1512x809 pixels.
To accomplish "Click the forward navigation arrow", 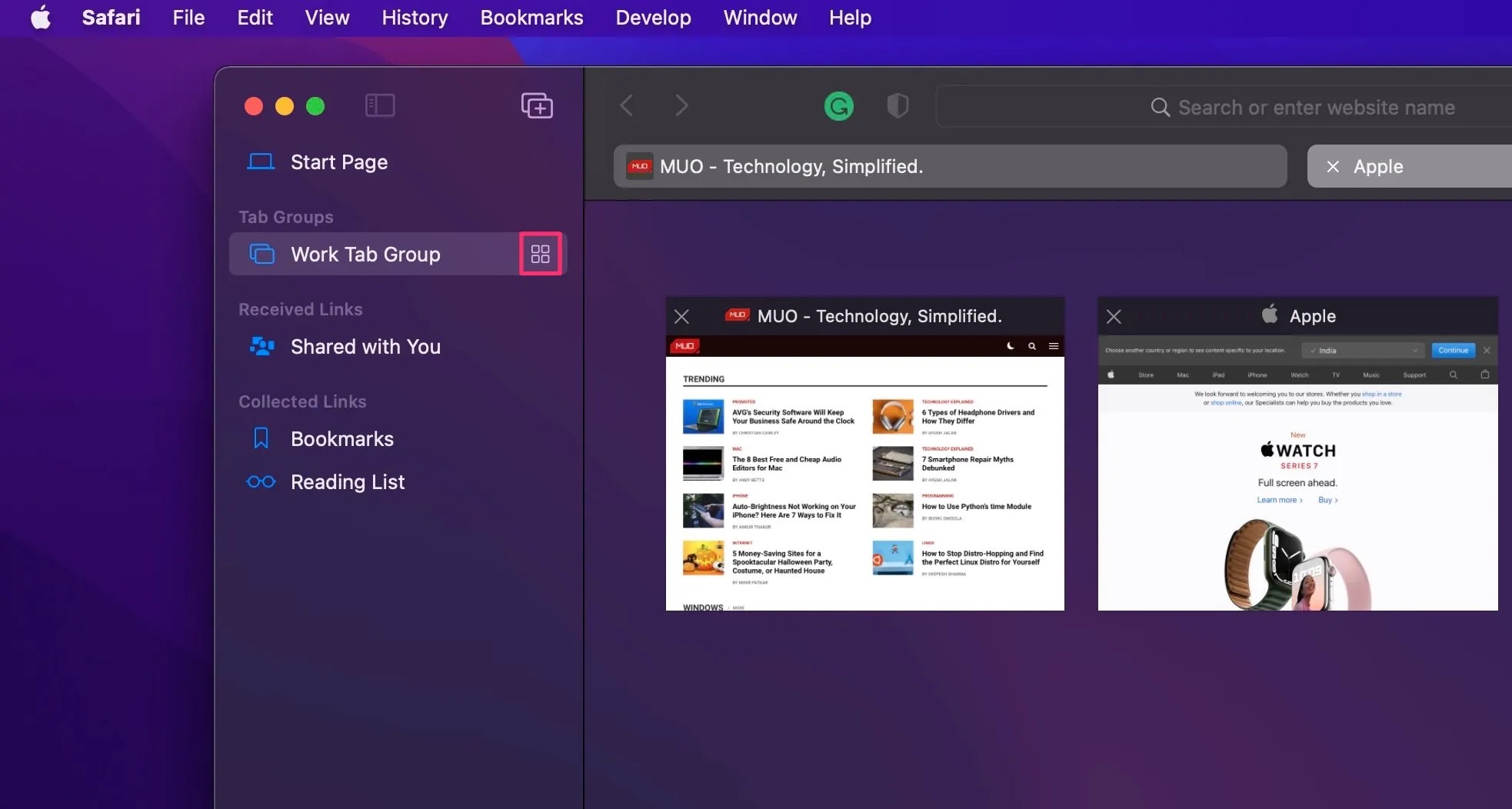I will [681, 105].
